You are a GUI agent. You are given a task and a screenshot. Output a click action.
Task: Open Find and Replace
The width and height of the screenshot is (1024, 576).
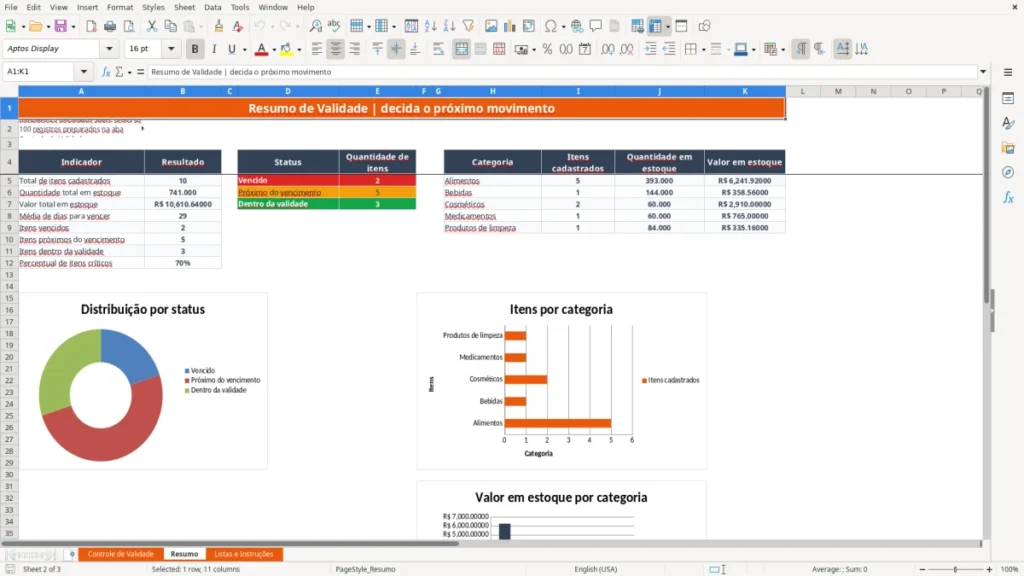pyautogui.click(x=315, y=26)
